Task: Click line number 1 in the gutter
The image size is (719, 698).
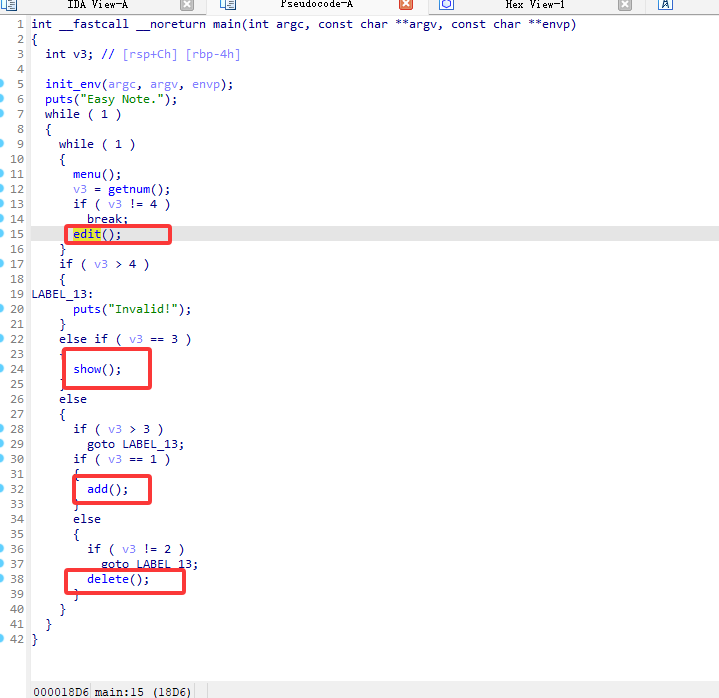Action: tap(20, 24)
